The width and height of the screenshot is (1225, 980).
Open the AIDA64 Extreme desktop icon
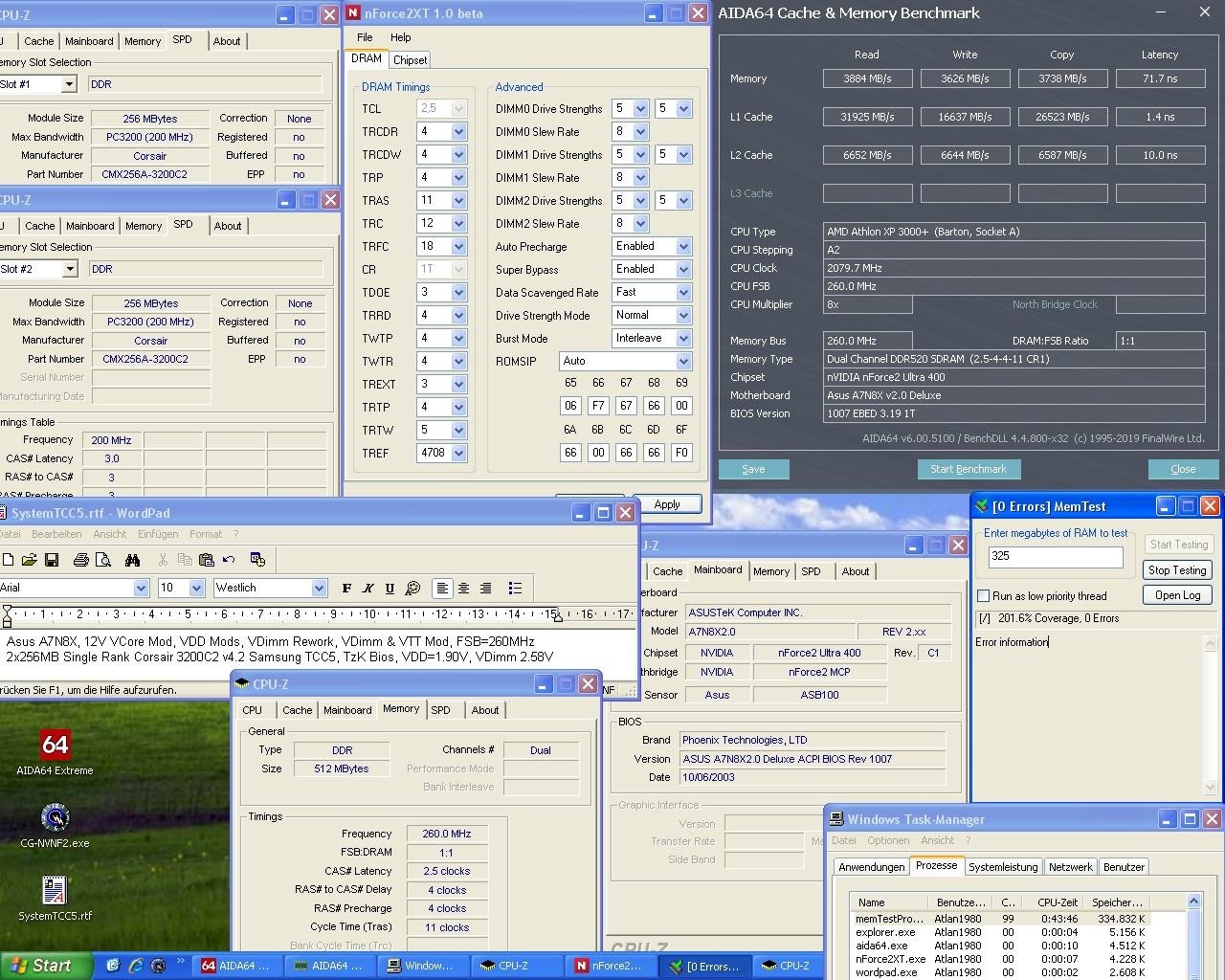tap(55, 752)
